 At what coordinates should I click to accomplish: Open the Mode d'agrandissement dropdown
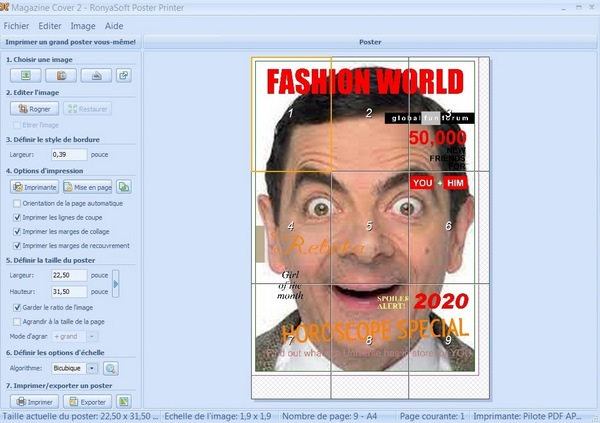92,336
